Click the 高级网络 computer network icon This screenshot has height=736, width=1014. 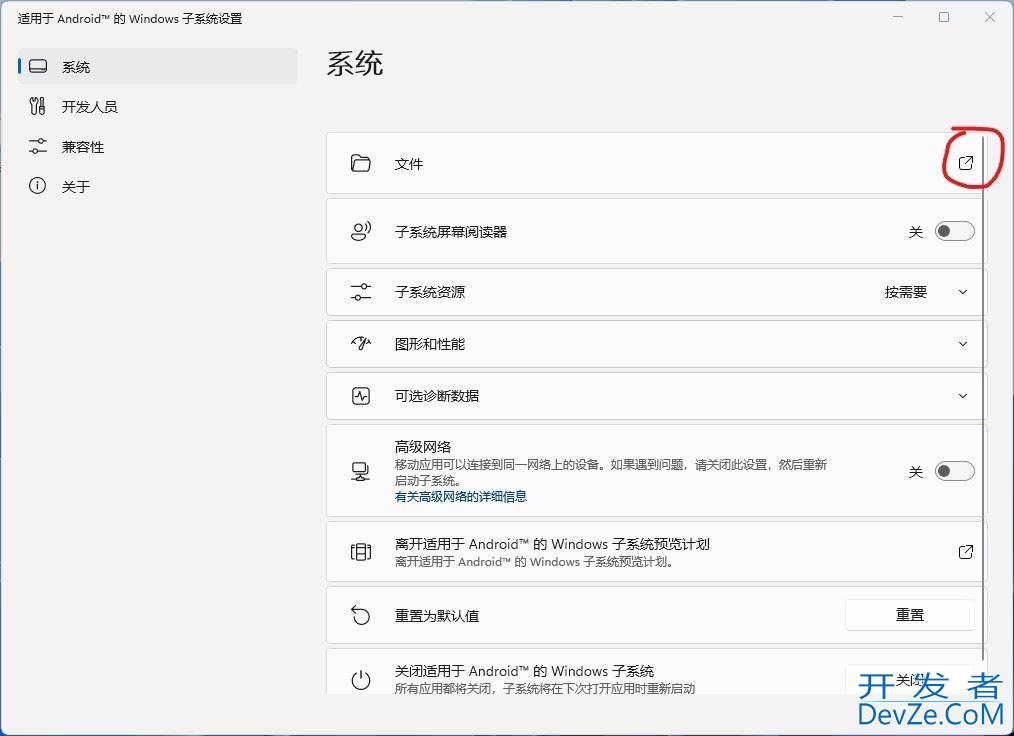tap(361, 472)
